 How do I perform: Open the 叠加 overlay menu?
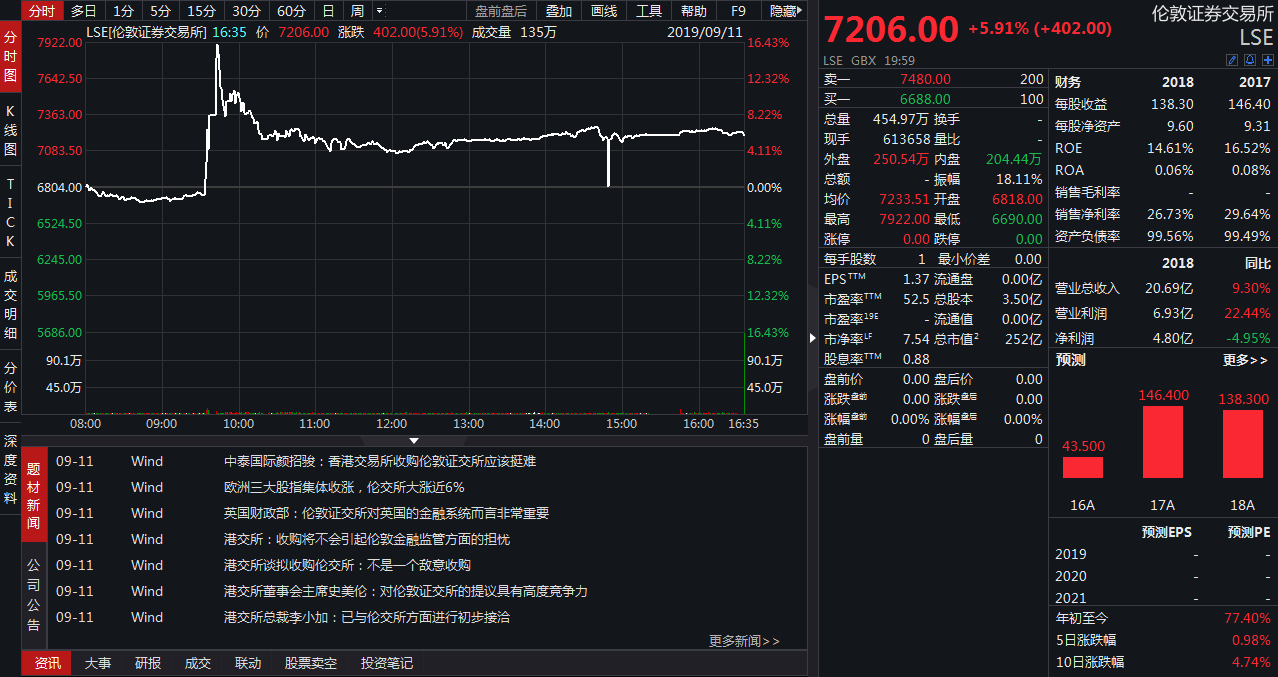pos(559,11)
